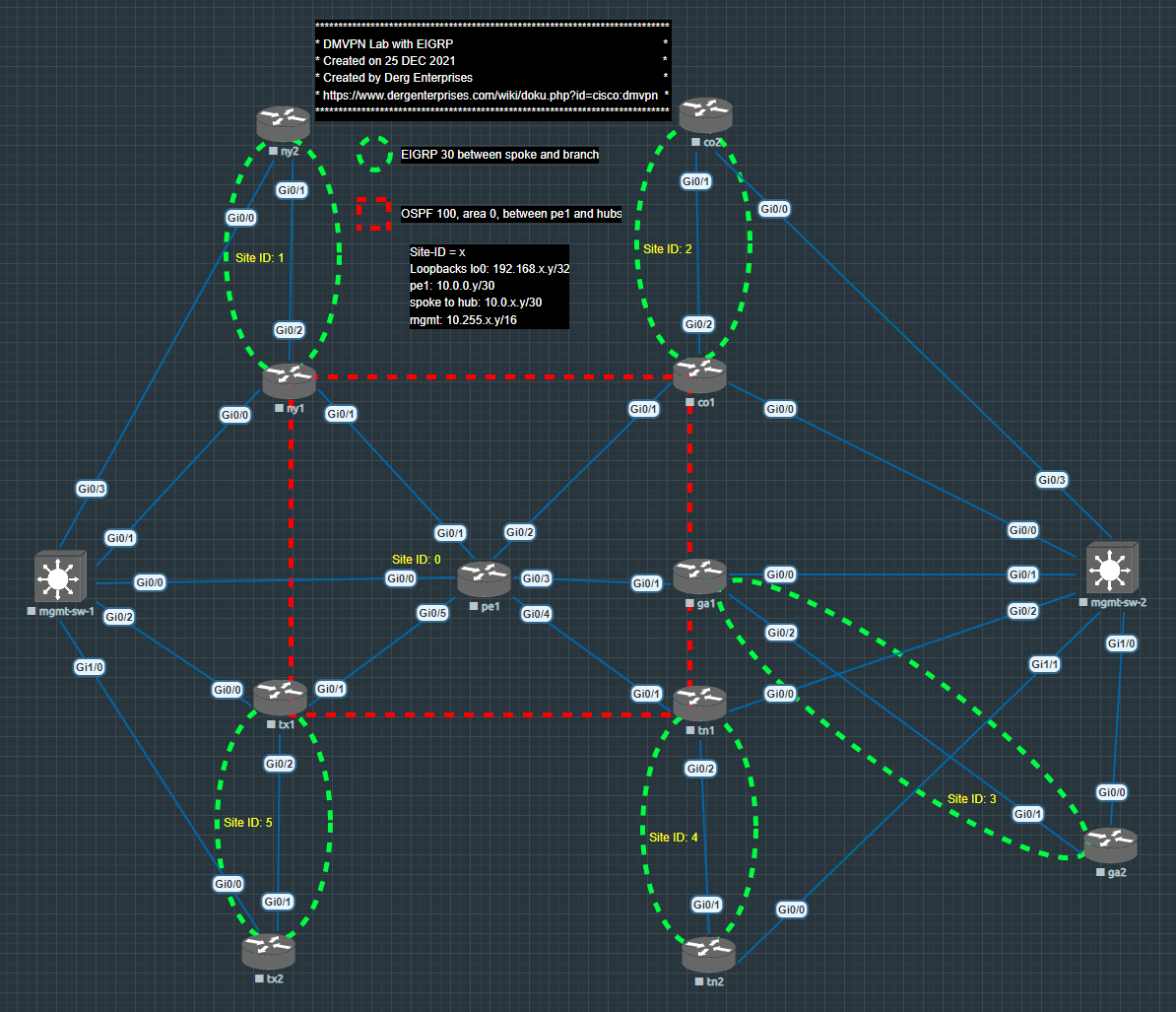Click the Gi0/5 interface label on pe1
The width and height of the screenshot is (1176, 1012).
pos(432,613)
